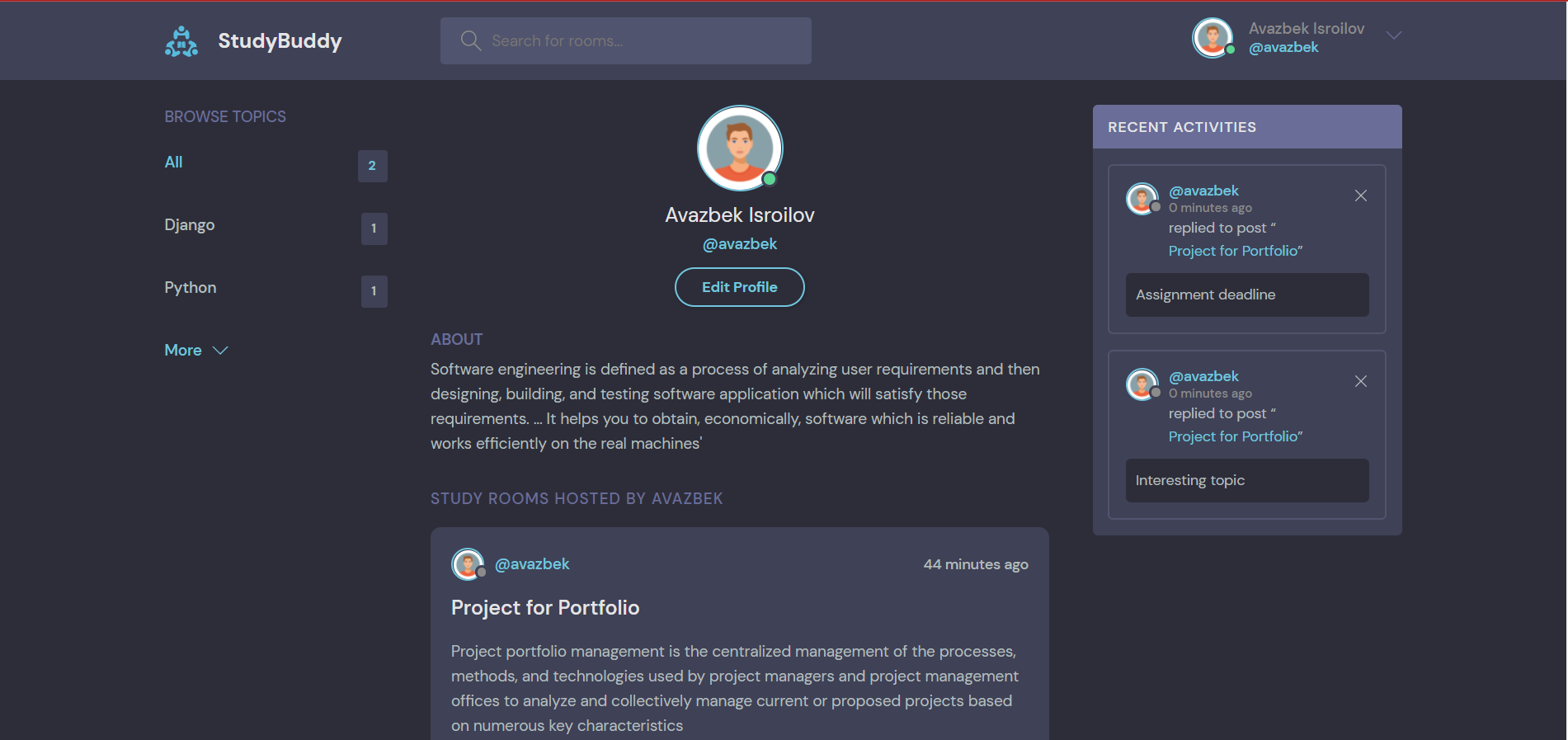Image resolution: width=1568 pixels, height=740 pixels.
Task: Dismiss the "Assignment deadline" activity
Action: 1361,196
